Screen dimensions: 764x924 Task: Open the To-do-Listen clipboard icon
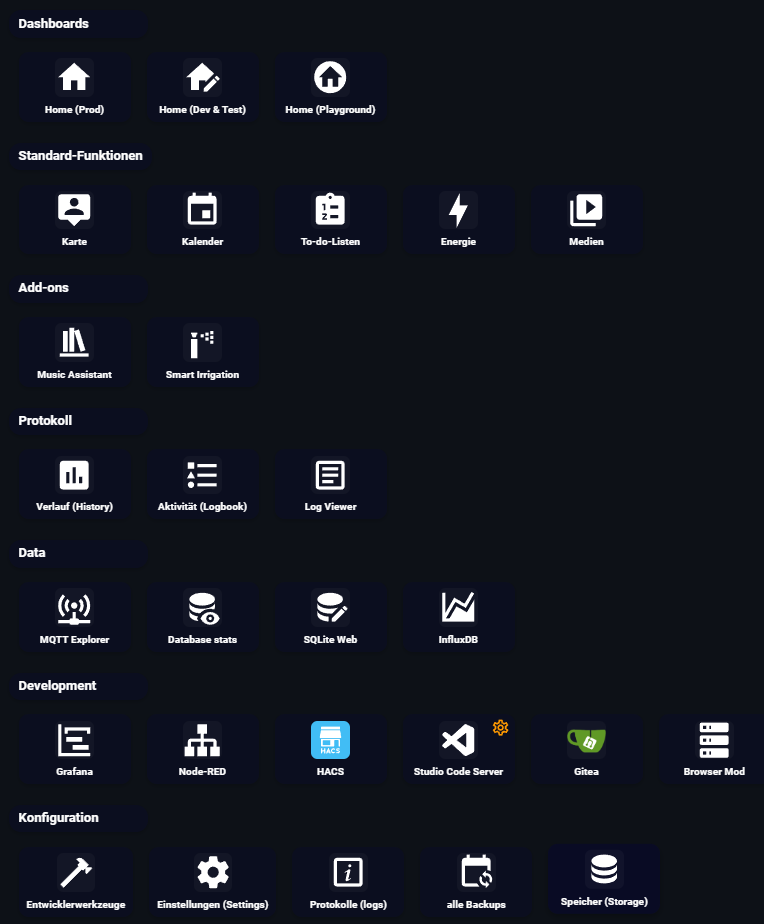click(330, 209)
